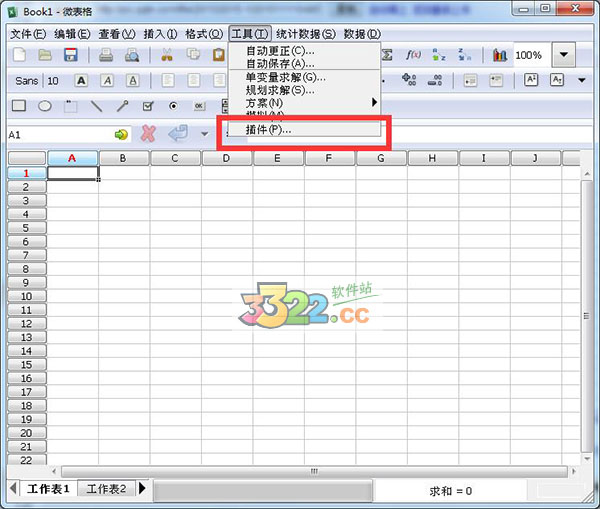
Task: Apply superscript formatting
Action: (531, 80)
